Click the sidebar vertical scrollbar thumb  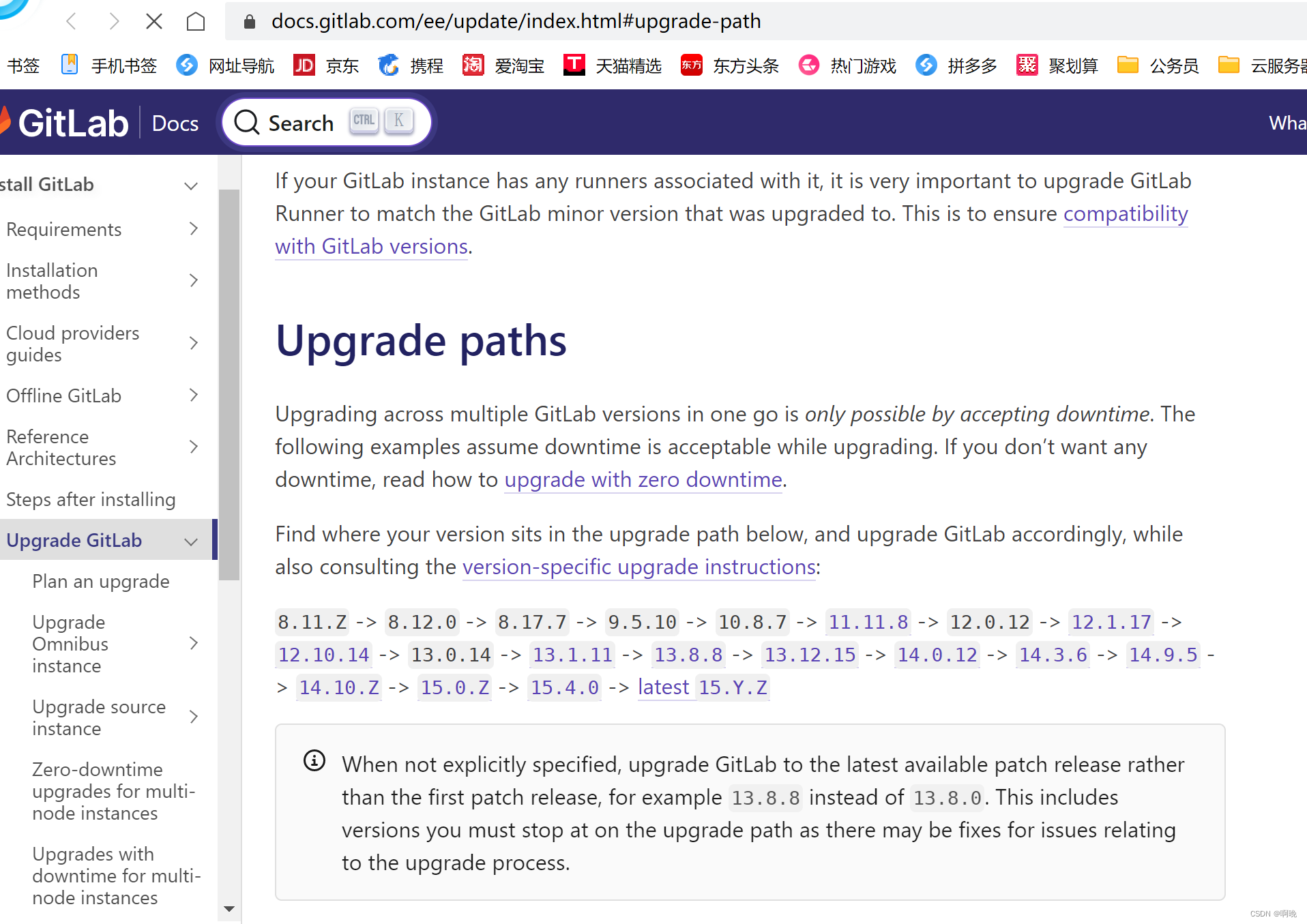(229, 385)
